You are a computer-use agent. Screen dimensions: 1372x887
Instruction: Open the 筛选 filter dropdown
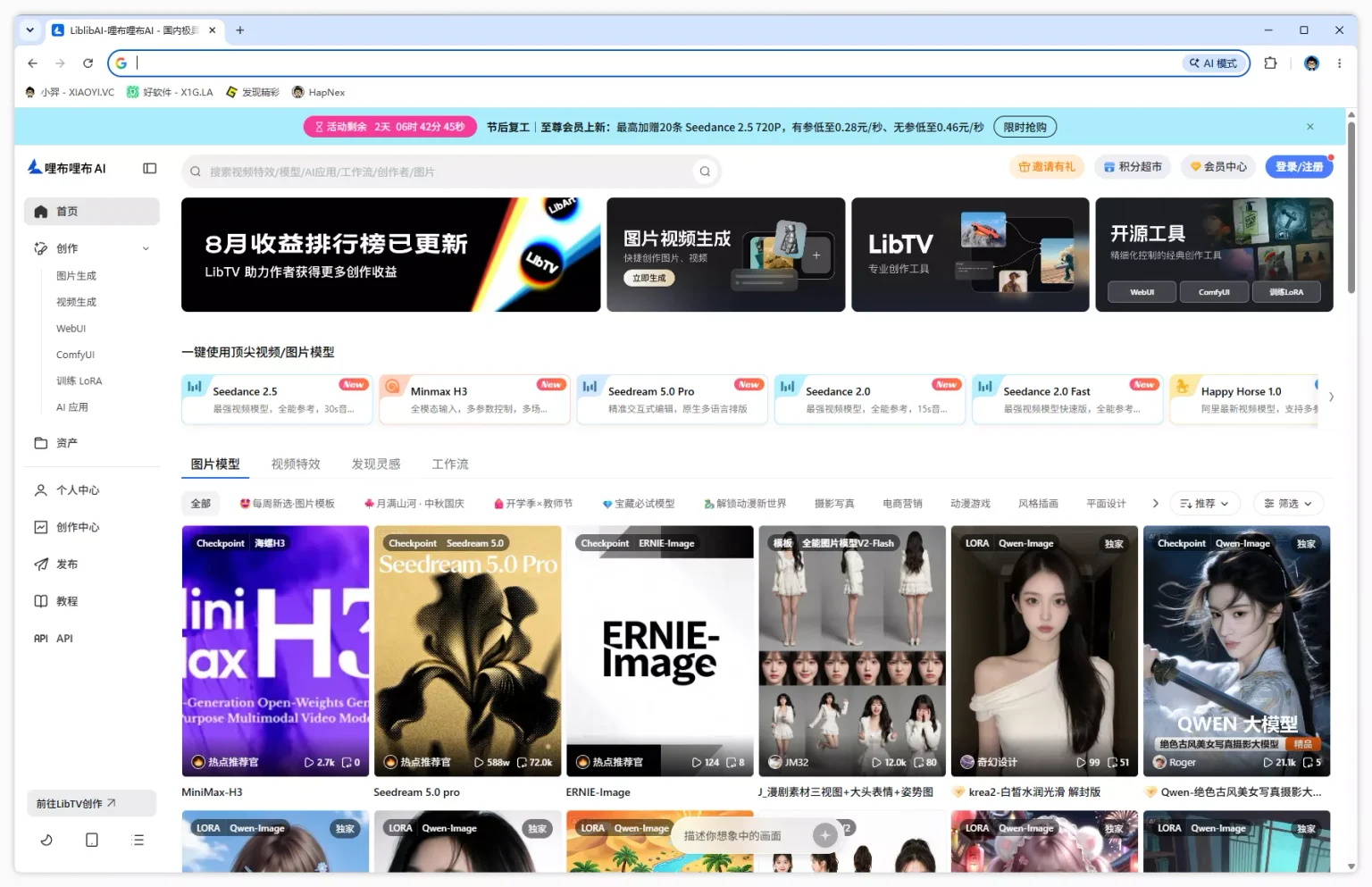(1288, 504)
